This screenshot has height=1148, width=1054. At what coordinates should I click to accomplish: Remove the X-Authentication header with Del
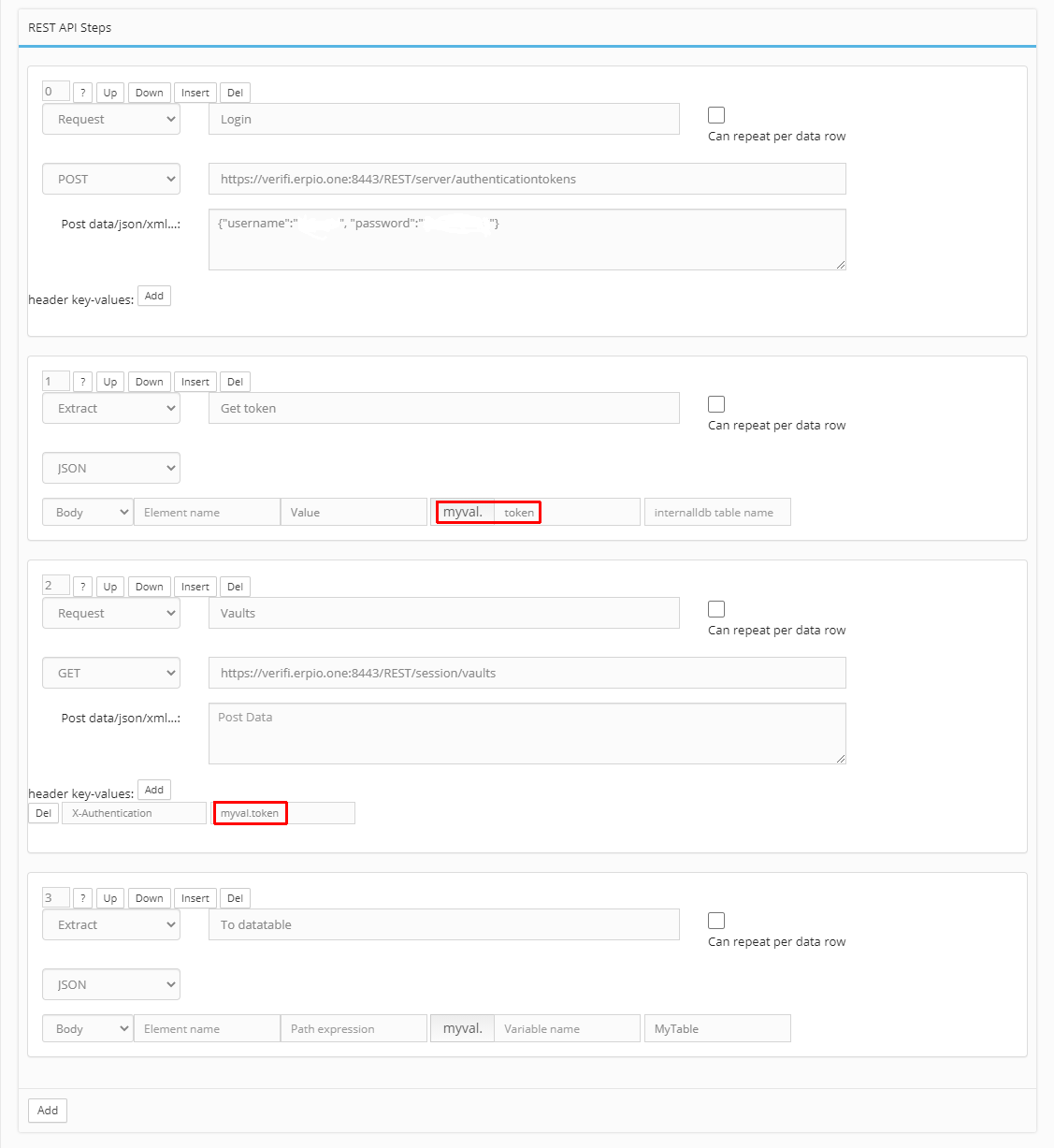coord(43,813)
